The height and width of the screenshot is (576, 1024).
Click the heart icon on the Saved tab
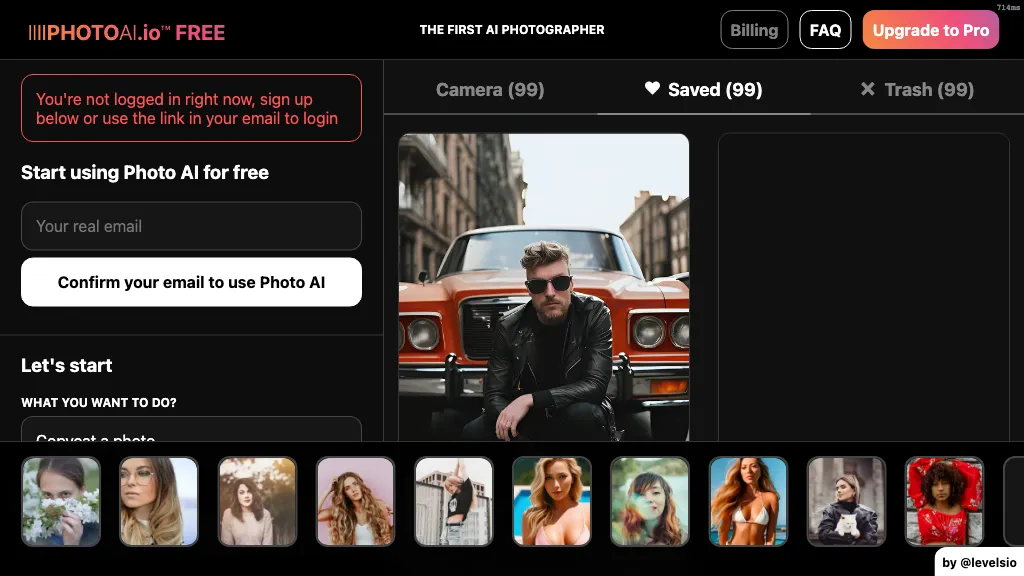(x=650, y=89)
